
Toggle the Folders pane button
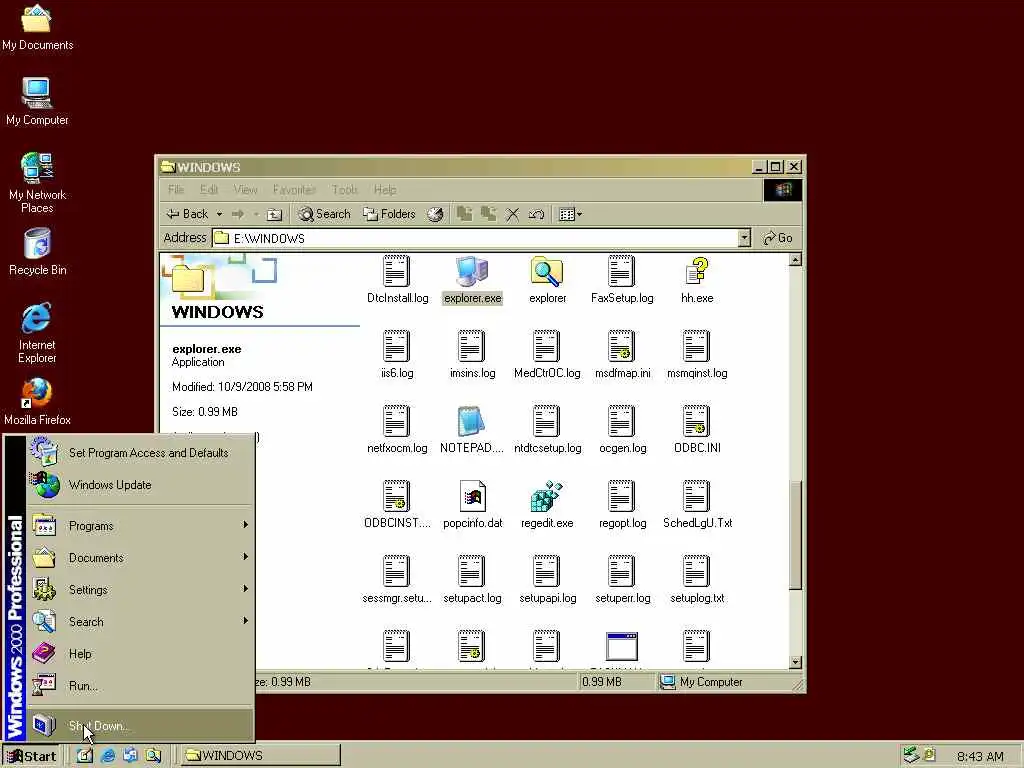coord(389,214)
